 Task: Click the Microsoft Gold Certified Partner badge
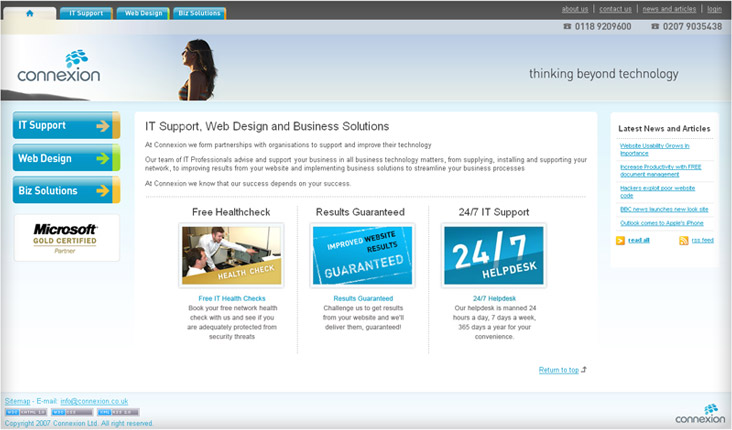point(66,238)
